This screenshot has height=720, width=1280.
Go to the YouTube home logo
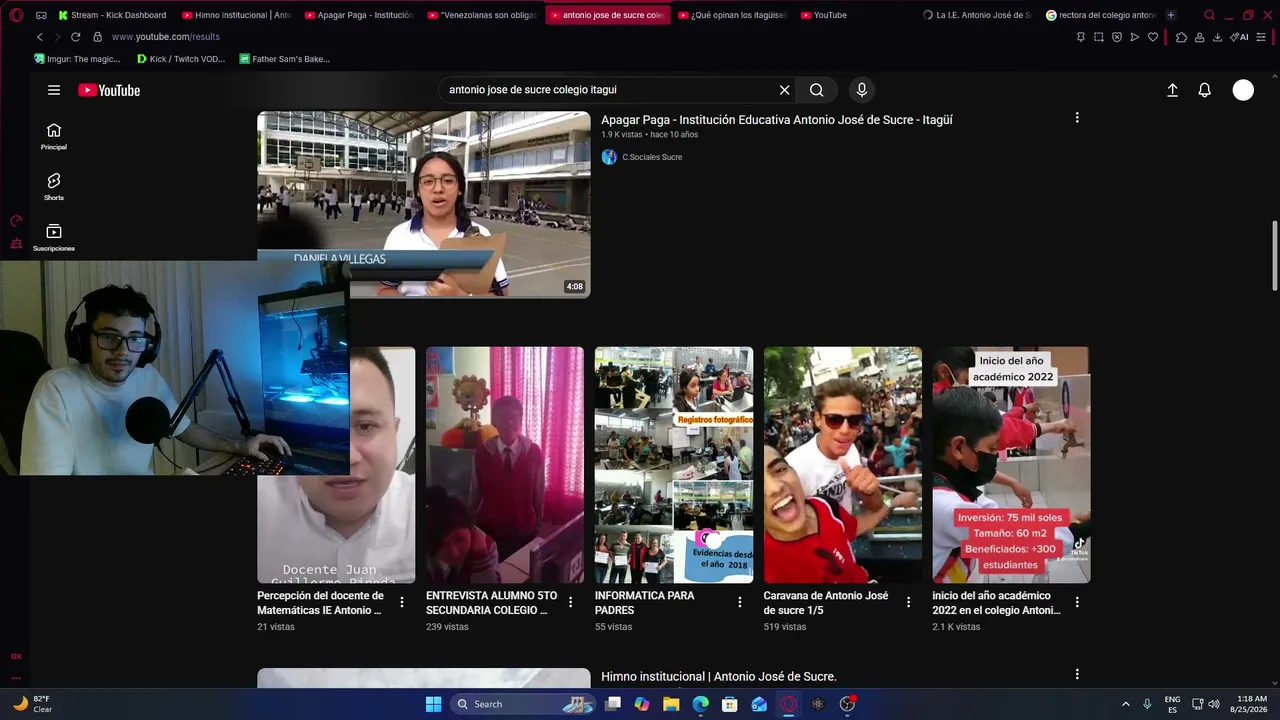click(109, 90)
